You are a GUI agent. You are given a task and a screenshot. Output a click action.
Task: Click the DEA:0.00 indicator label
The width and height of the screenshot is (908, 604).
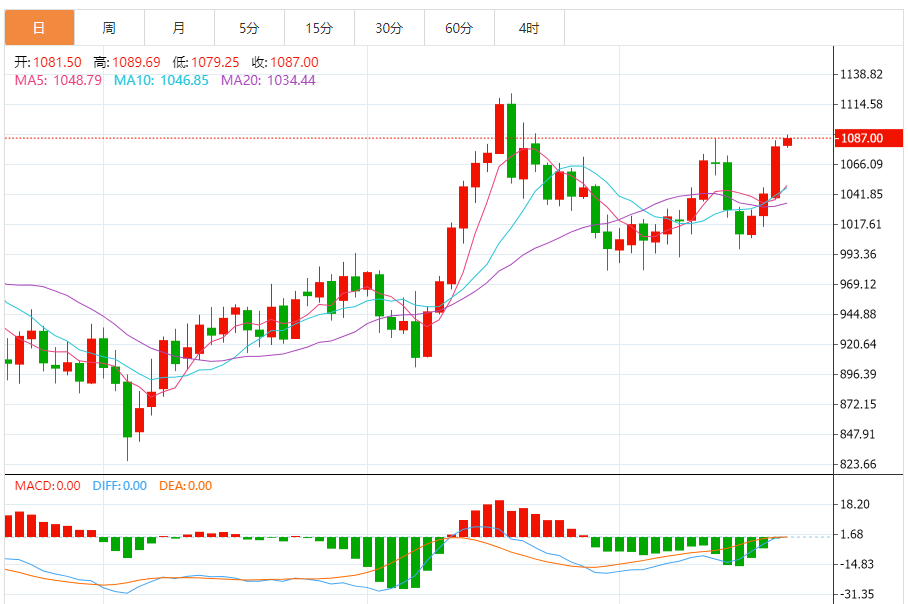tap(186, 486)
